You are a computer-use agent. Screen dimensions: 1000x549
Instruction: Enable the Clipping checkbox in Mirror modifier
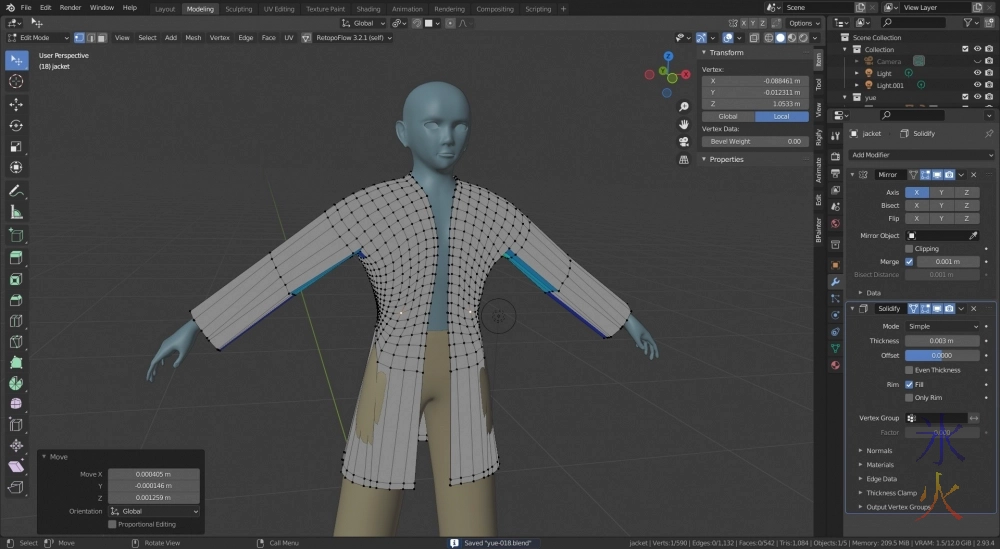click(x=909, y=249)
